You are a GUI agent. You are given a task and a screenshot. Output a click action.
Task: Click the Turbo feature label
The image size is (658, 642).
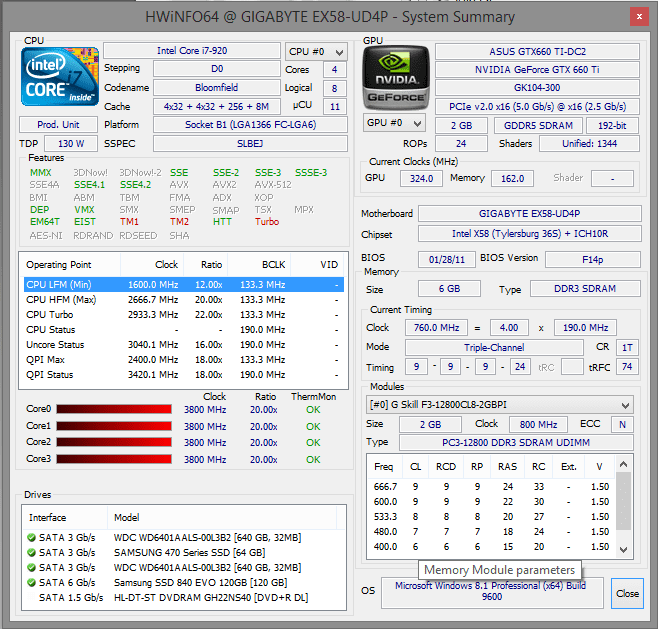tap(267, 222)
